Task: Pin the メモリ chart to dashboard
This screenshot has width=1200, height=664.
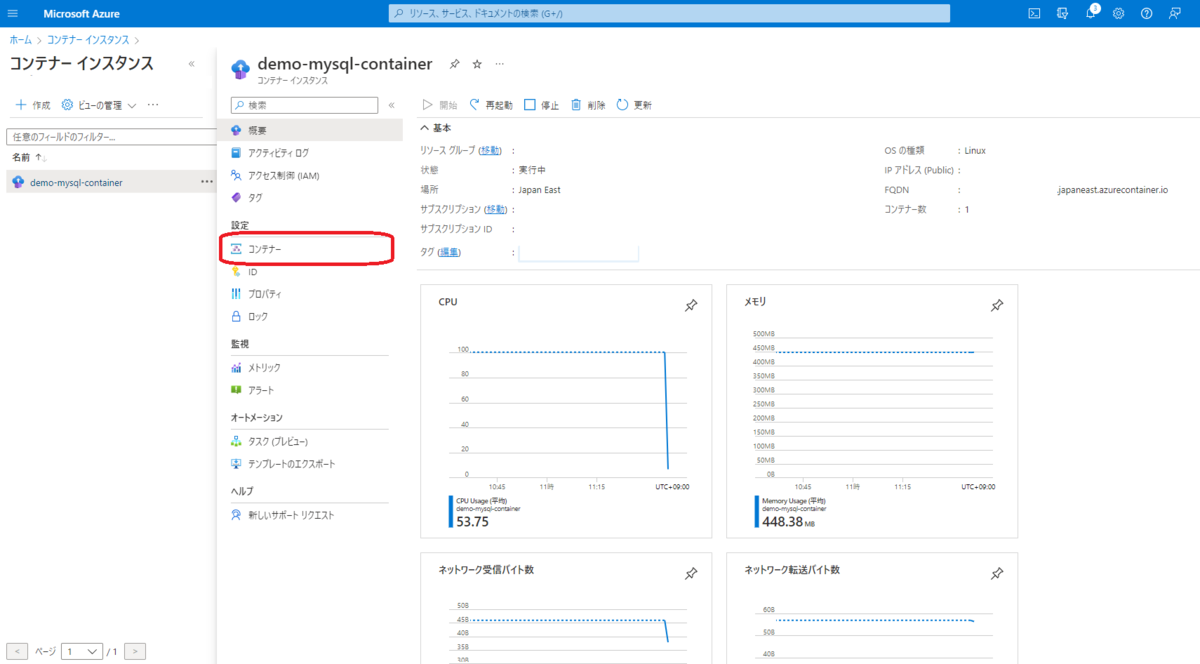Action: click(x=997, y=306)
